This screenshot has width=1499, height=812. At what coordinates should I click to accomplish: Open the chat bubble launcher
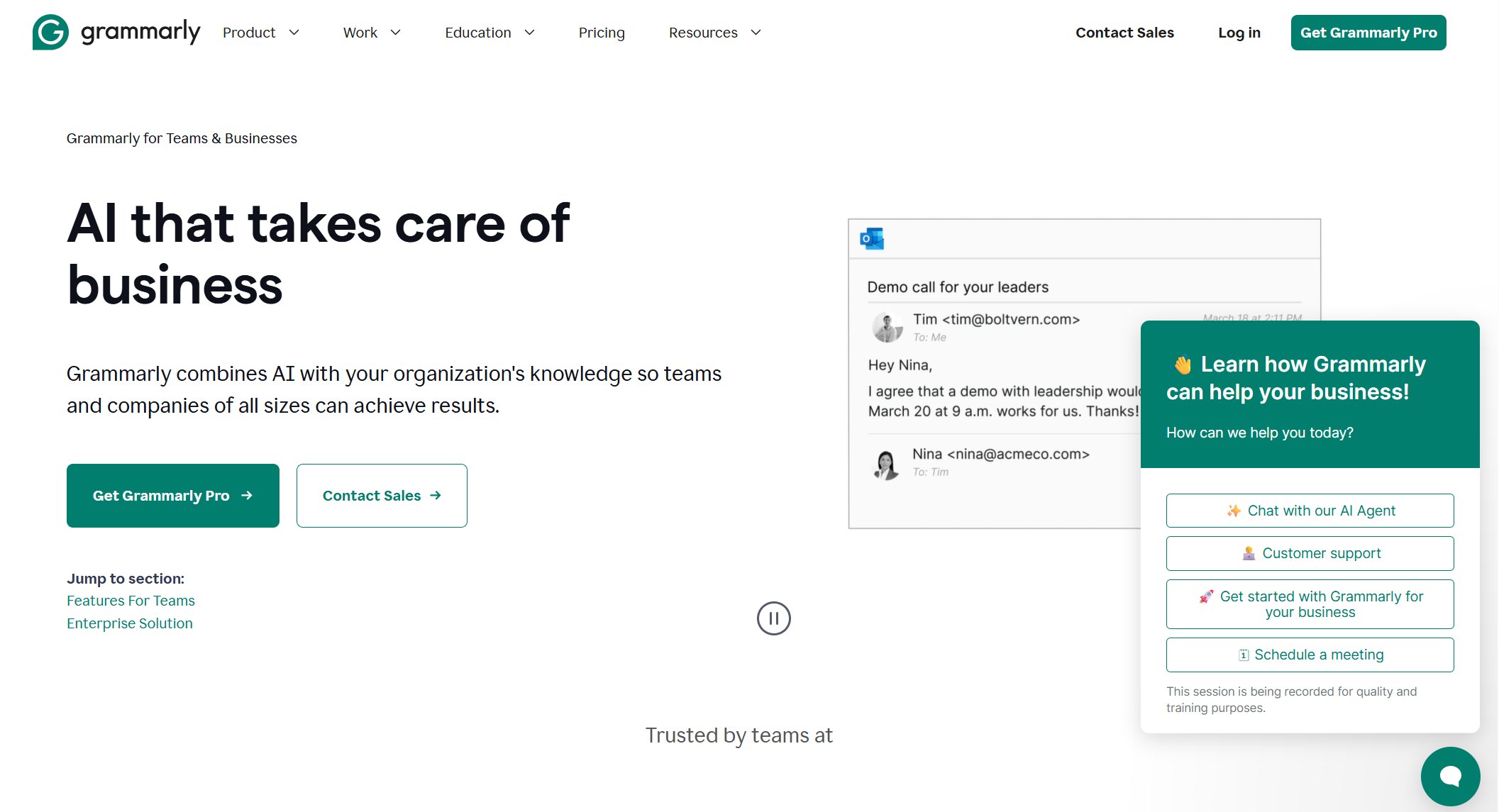click(x=1451, y=777)
